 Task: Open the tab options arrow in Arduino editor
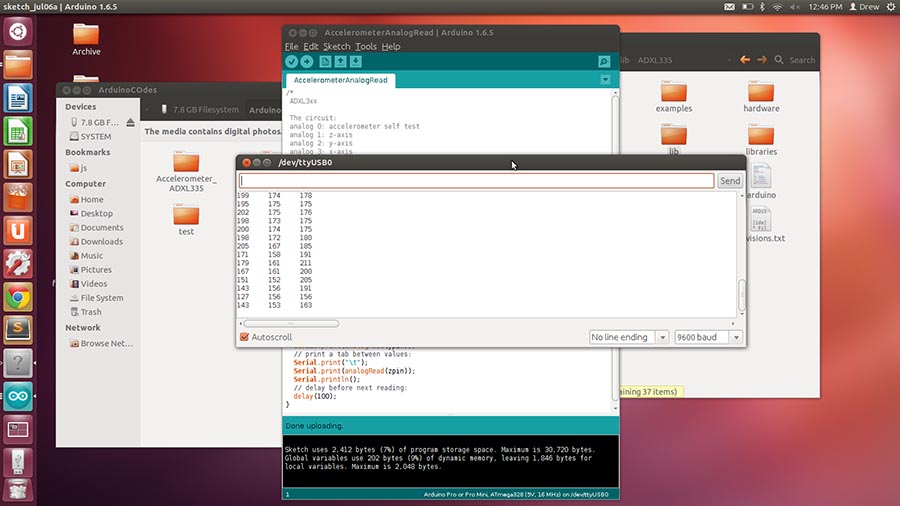point(606,80)
